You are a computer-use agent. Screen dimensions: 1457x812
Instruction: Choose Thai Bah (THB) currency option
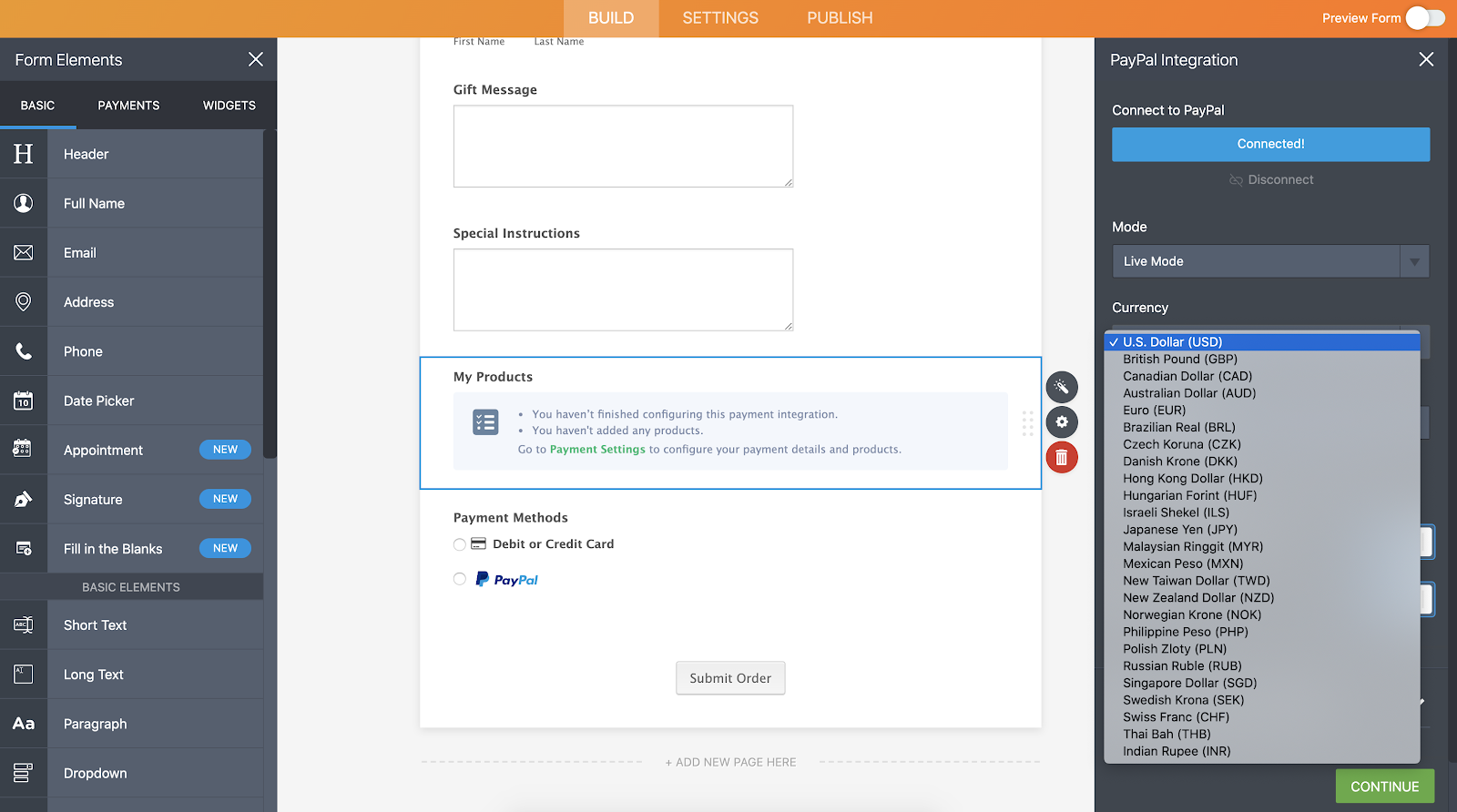click(x=1262, y=735)
